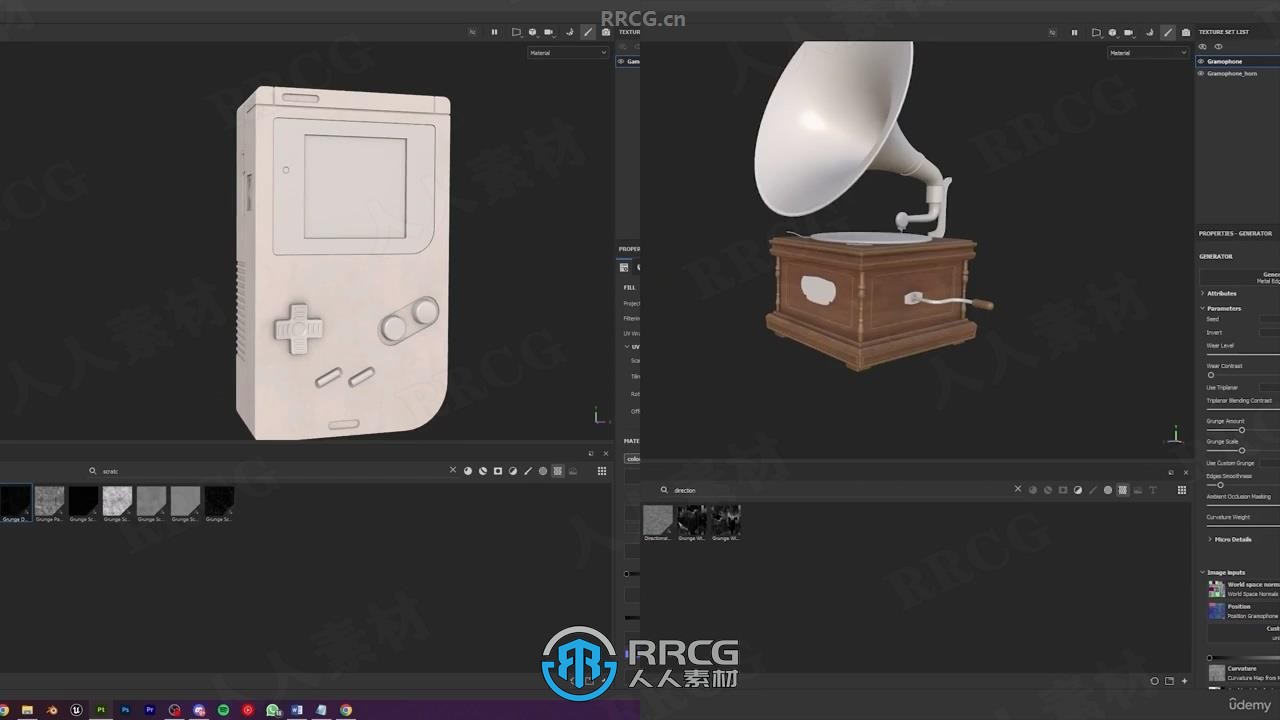Screen dimensions: 1280x720
Task: Select the Grunge D... thumbnail in Game Boy shelf
Action: [15, 504]
